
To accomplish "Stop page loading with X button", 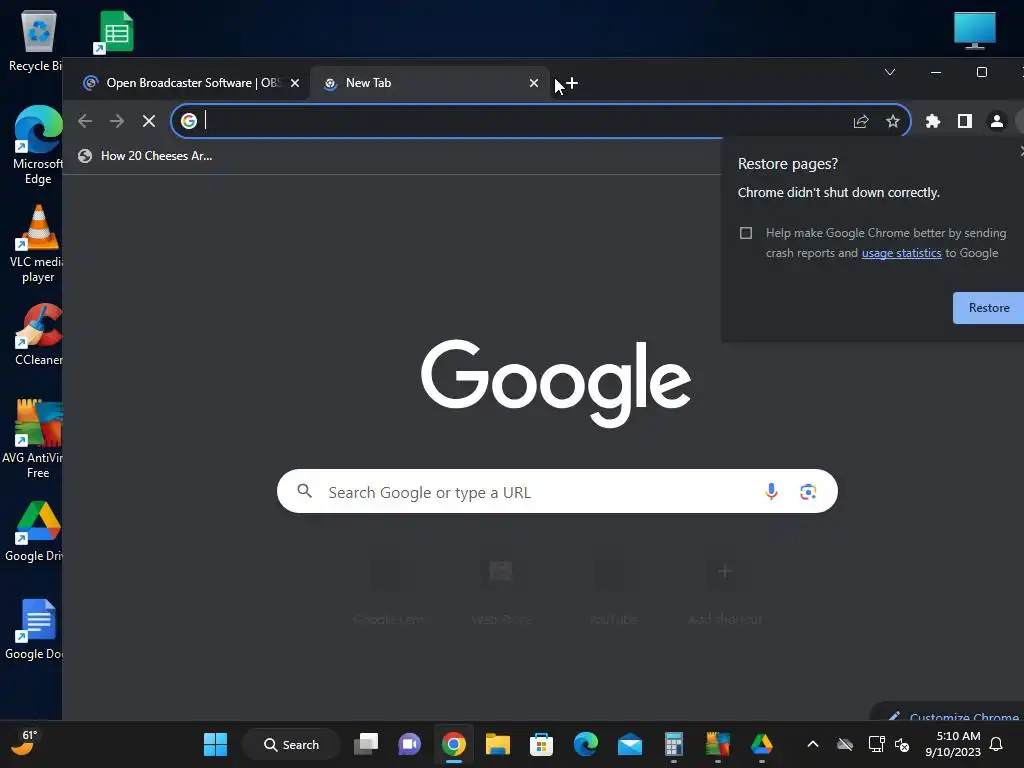I will (149, 121).
